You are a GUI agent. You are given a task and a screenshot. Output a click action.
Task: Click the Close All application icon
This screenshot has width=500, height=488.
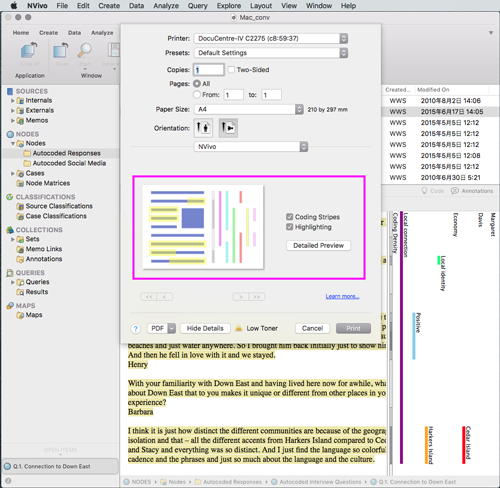29,51
